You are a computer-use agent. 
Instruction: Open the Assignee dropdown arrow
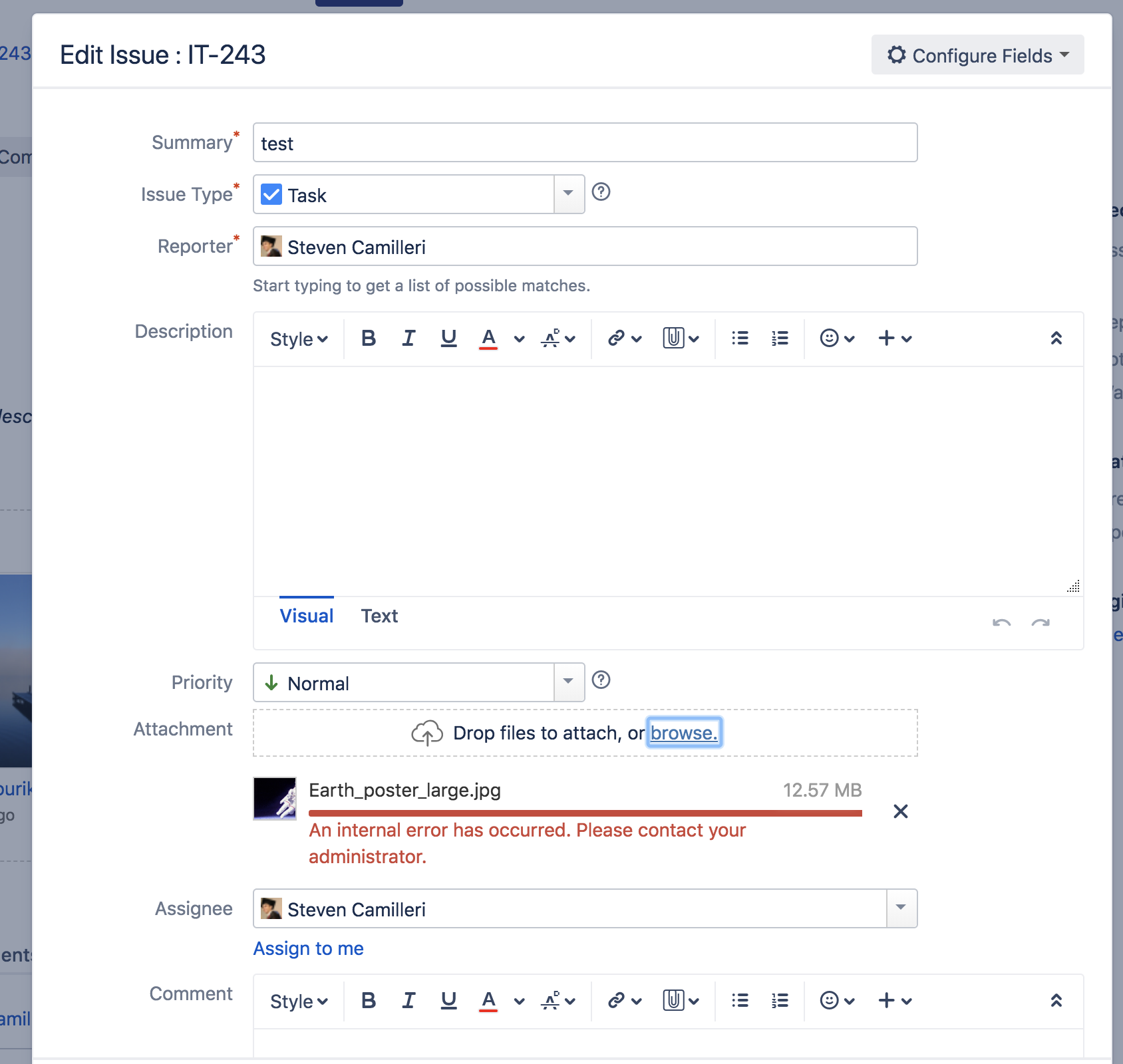(x=901, y=908)
